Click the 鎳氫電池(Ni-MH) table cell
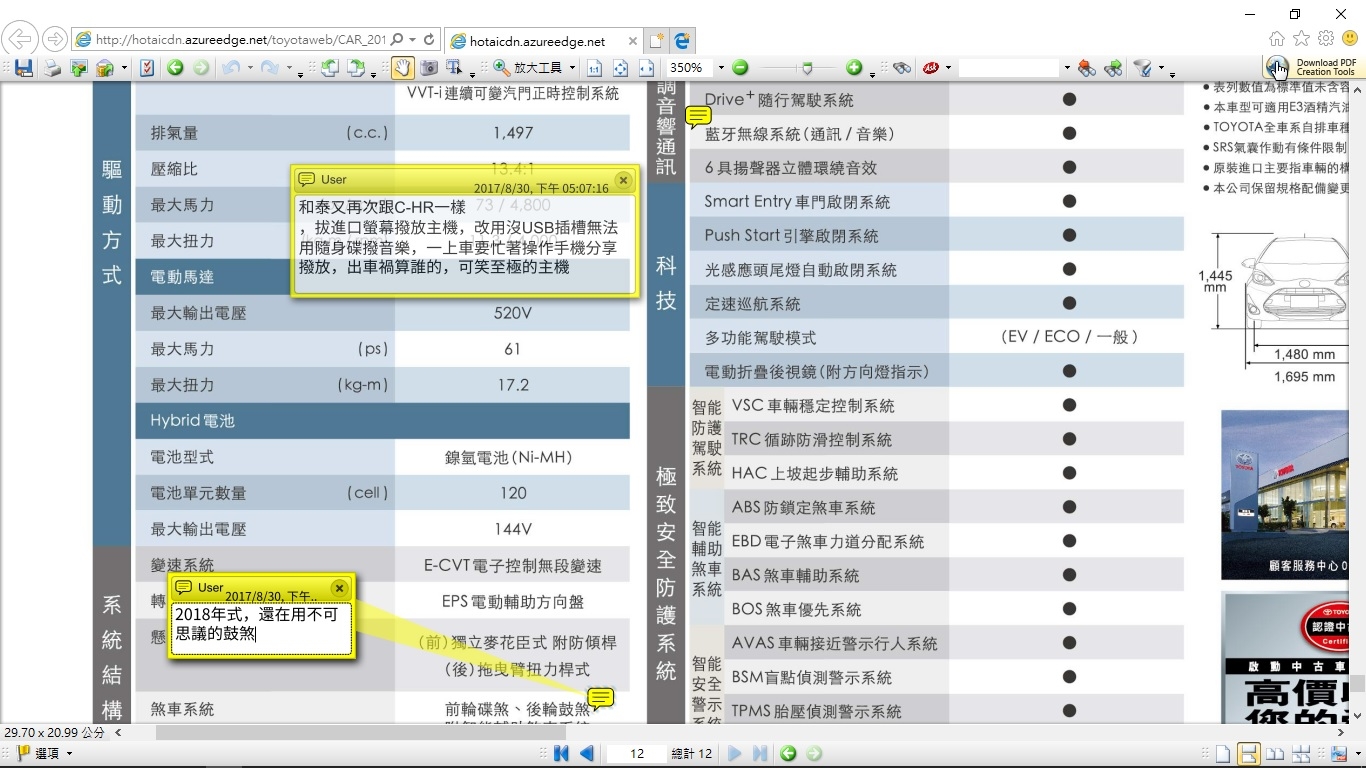1366x768 pixels. [511, 457]
